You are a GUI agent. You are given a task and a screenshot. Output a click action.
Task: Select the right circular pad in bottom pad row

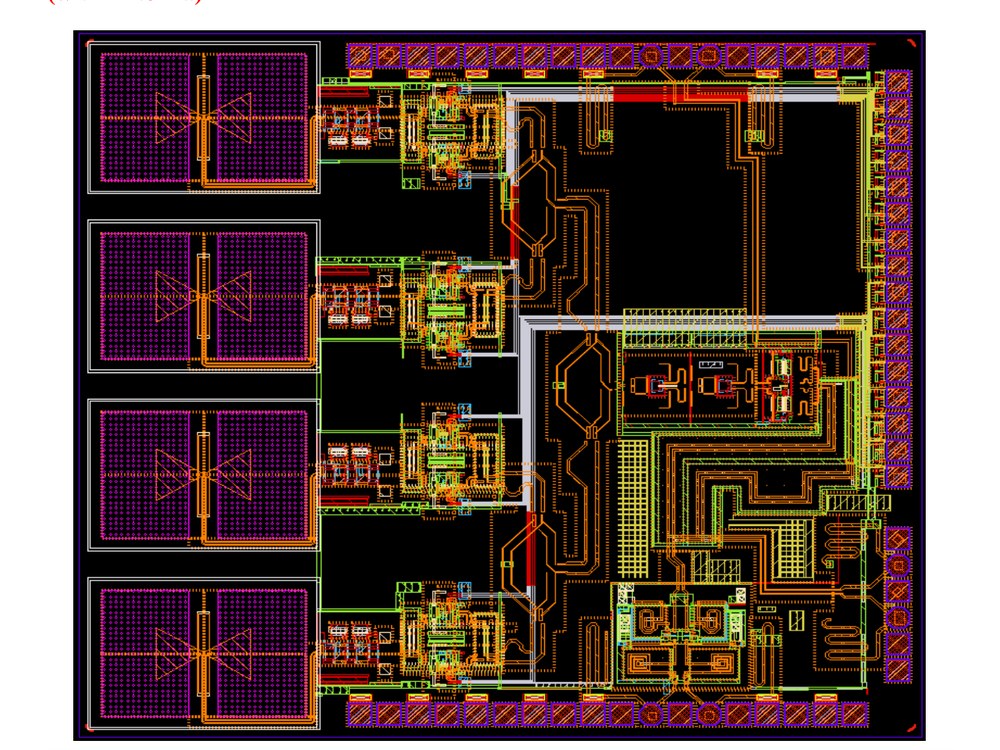click(x=709, y=714)
